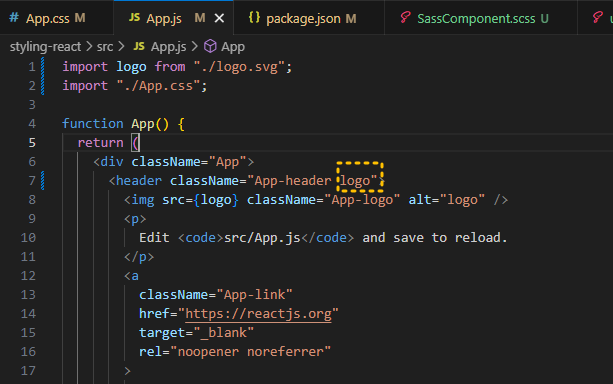Click the curly braces icon on package.json tab
613x384 pixels.
coord(254,17)
